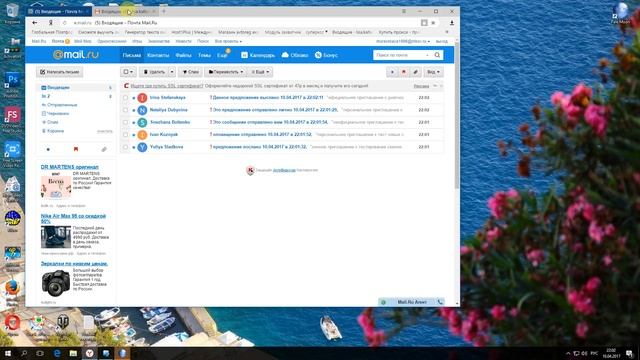Filter by unread using the dot toolbar button
This screenshot has width=640, height=360.
click(392, 72)
